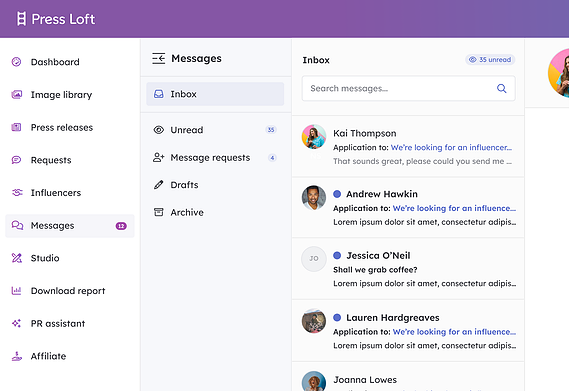Screen dimensions: 569x391
Task: Open Lauren Hardgreaves' message
Action: click(408, 330)
